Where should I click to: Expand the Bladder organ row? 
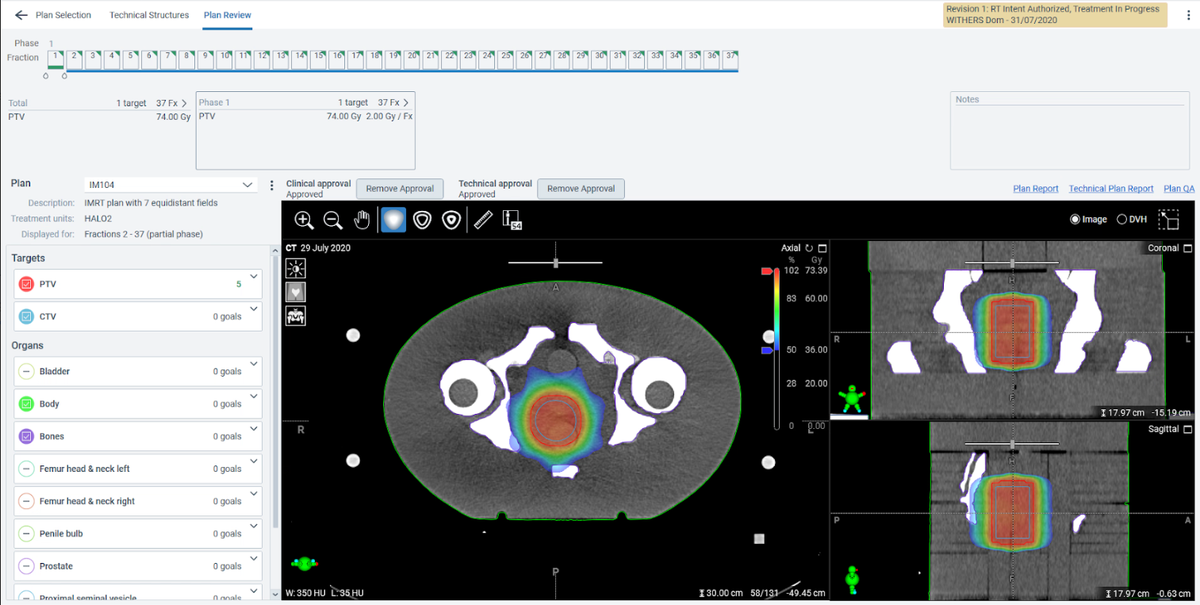pos(254,363)
